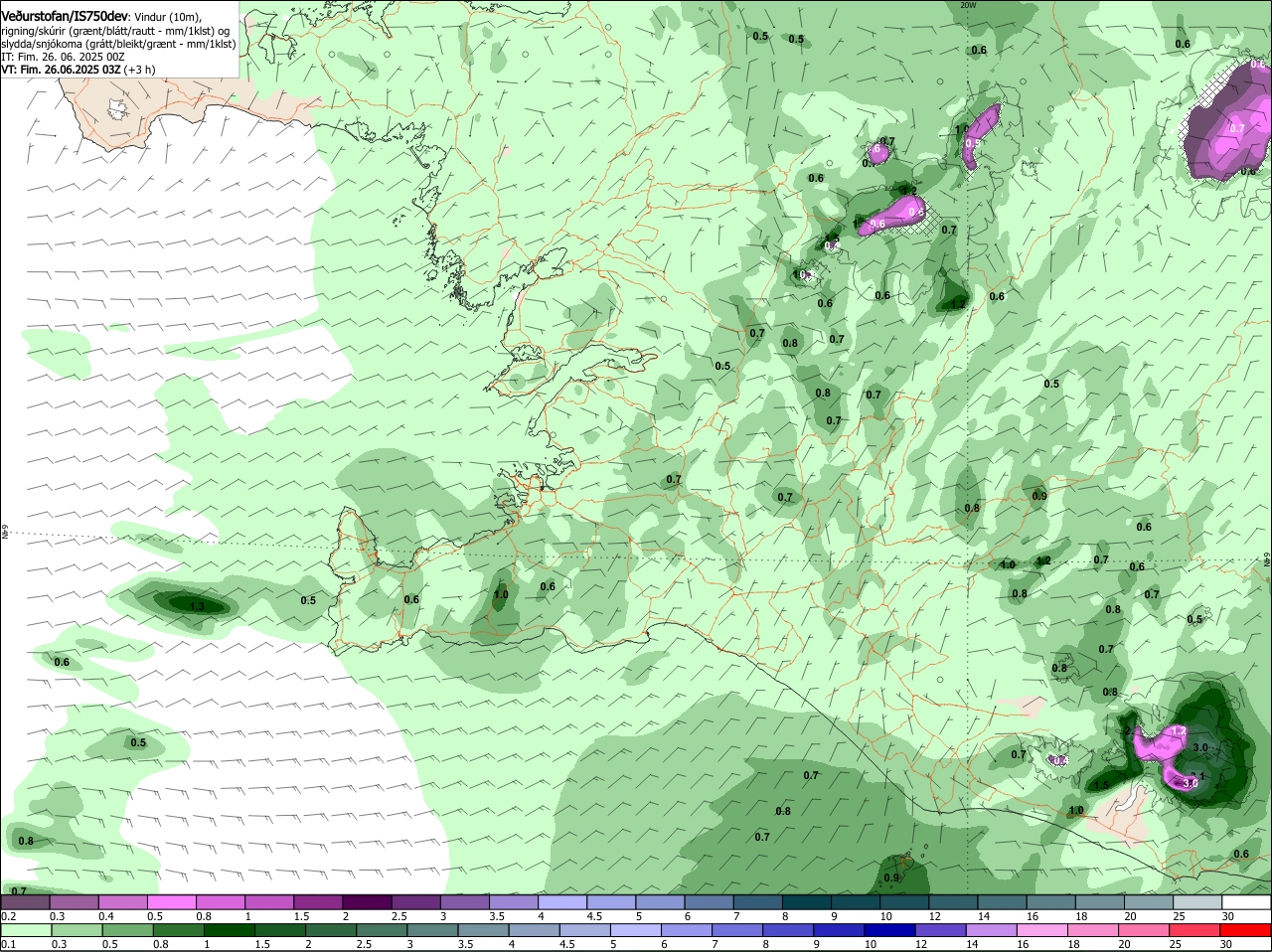Screen dimensions: 1272x952
Task: Click white 3.0 value on pink southeast patch
Action: click(x=1191, y=783)
